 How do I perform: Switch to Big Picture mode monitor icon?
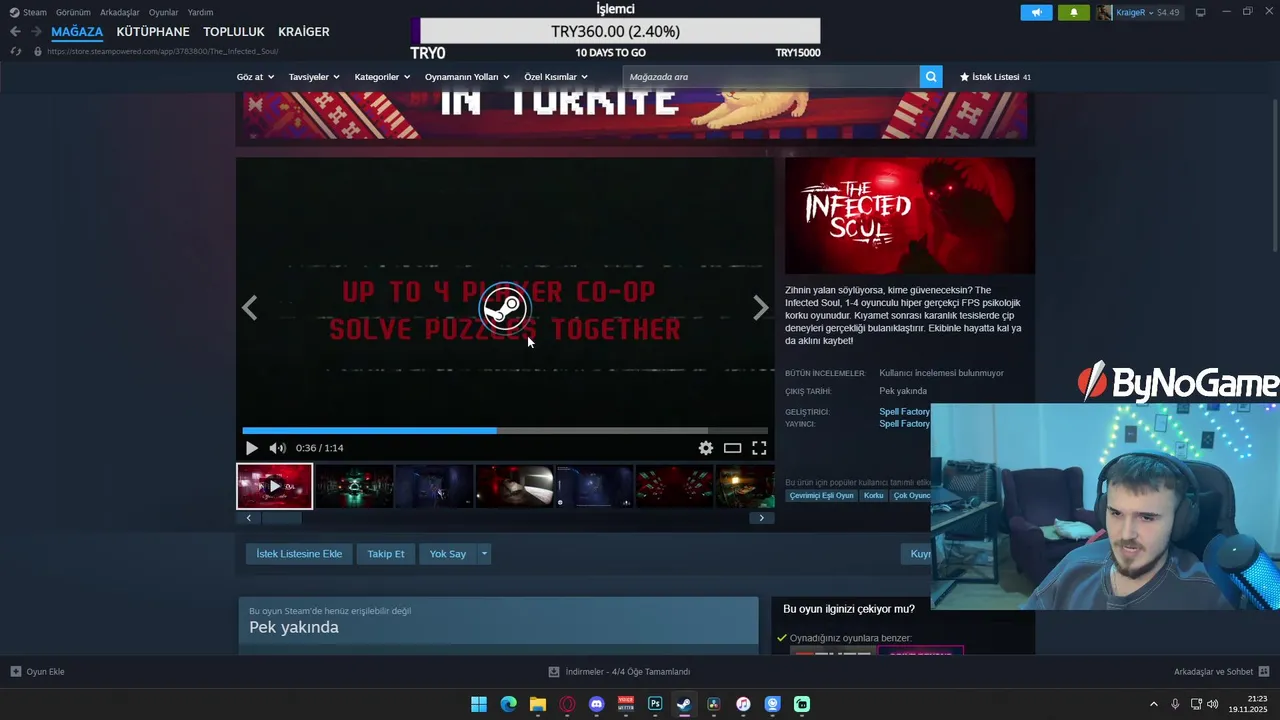pyautogui.click(x=1200, y=12)
